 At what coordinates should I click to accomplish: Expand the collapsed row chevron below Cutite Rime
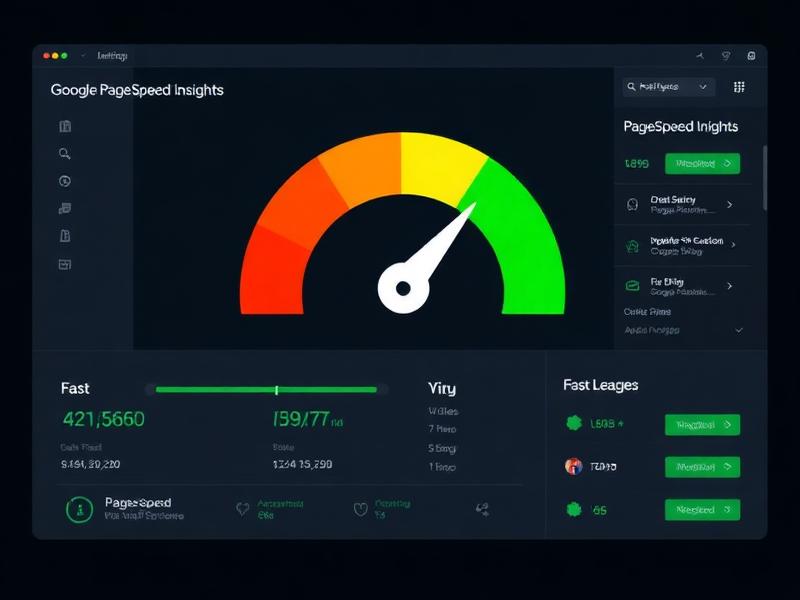739,330
